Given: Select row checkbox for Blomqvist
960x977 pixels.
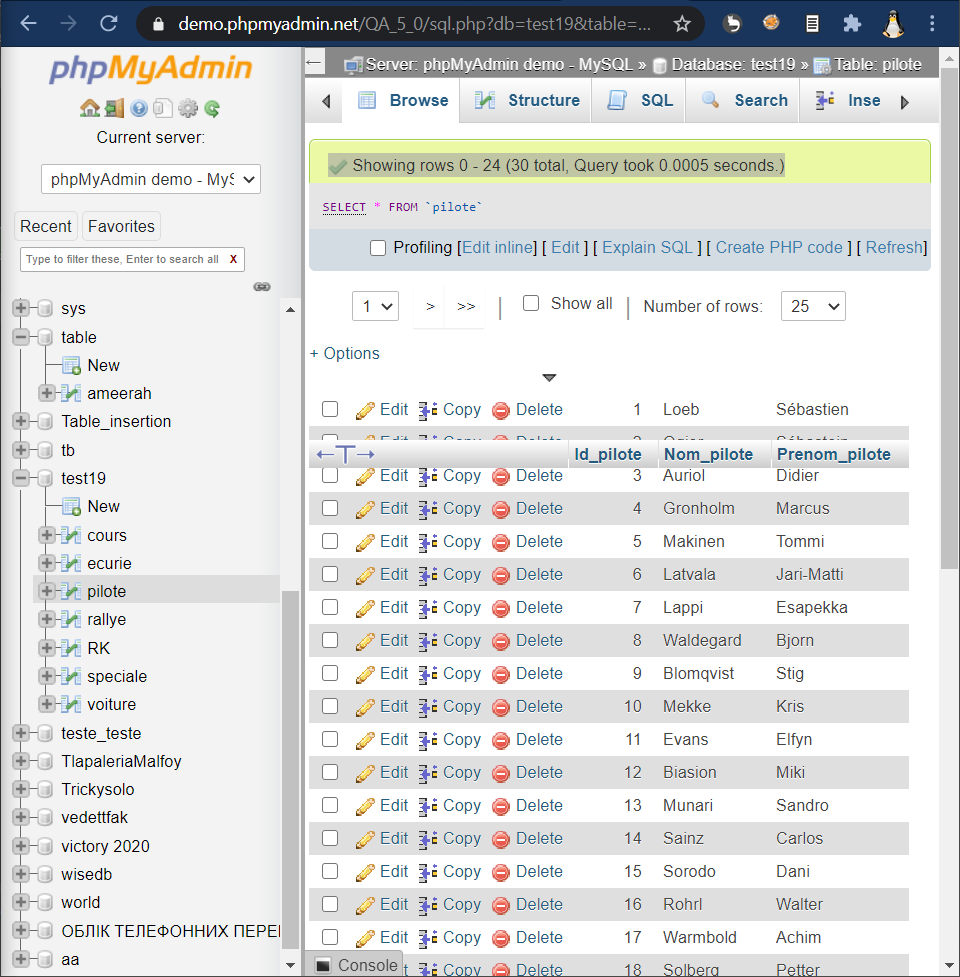Looking at the screenshot, I should (x=330, y=674).
